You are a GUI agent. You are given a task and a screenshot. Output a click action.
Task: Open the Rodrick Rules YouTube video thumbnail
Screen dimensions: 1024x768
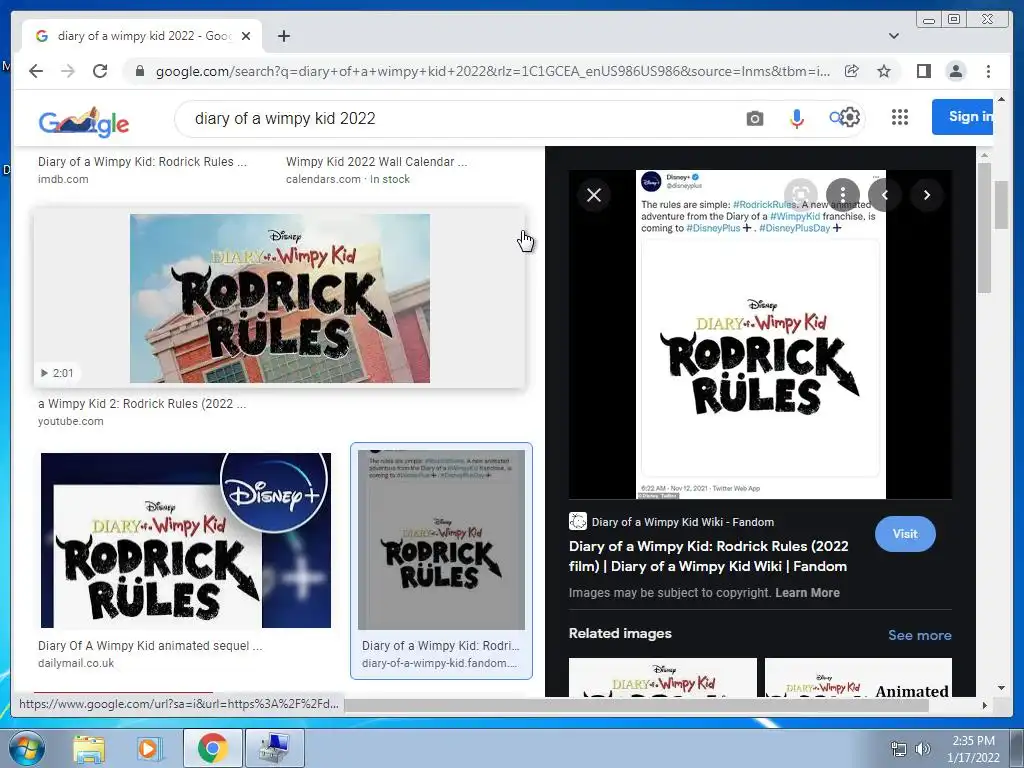click(280, 298)
